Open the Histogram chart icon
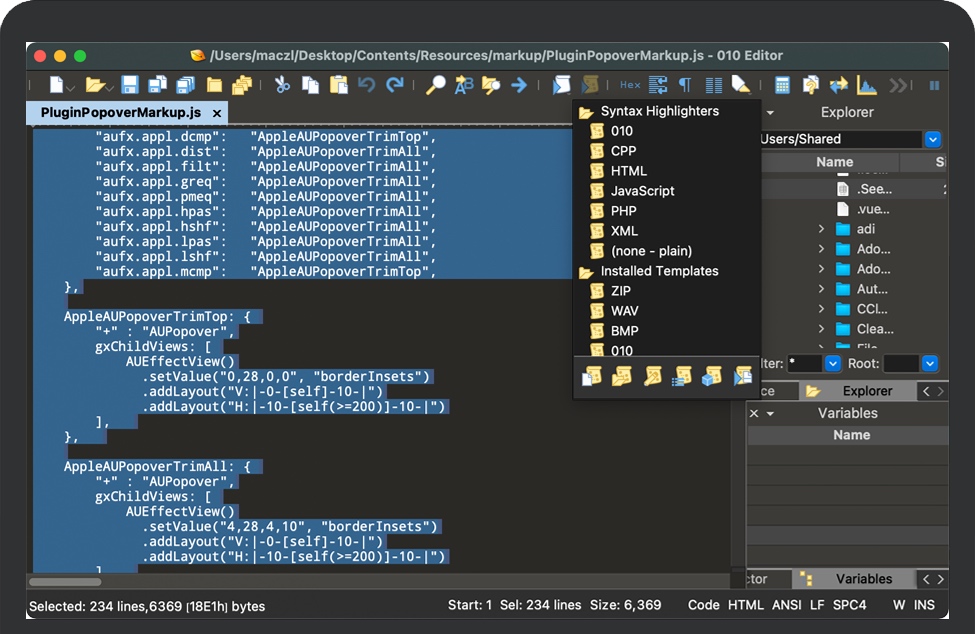The height and width of the screenshot is (634, 975). click(866, 85)
